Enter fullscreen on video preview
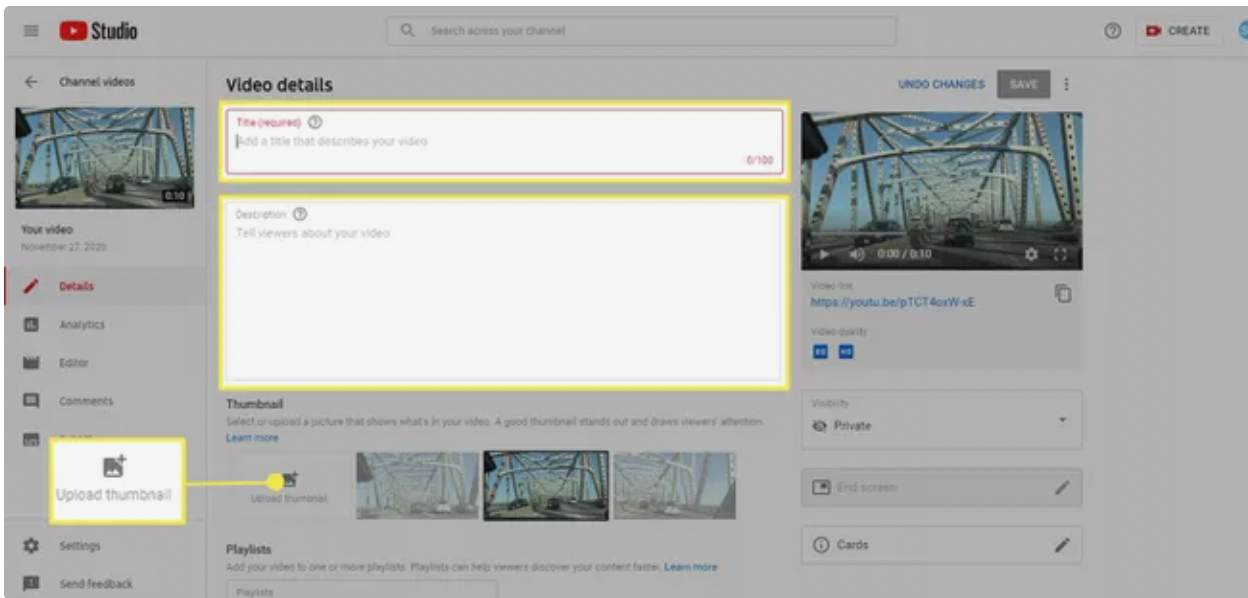This screenshot has width=1248, height=598. pyautogui.click(x=1060, y=255)
